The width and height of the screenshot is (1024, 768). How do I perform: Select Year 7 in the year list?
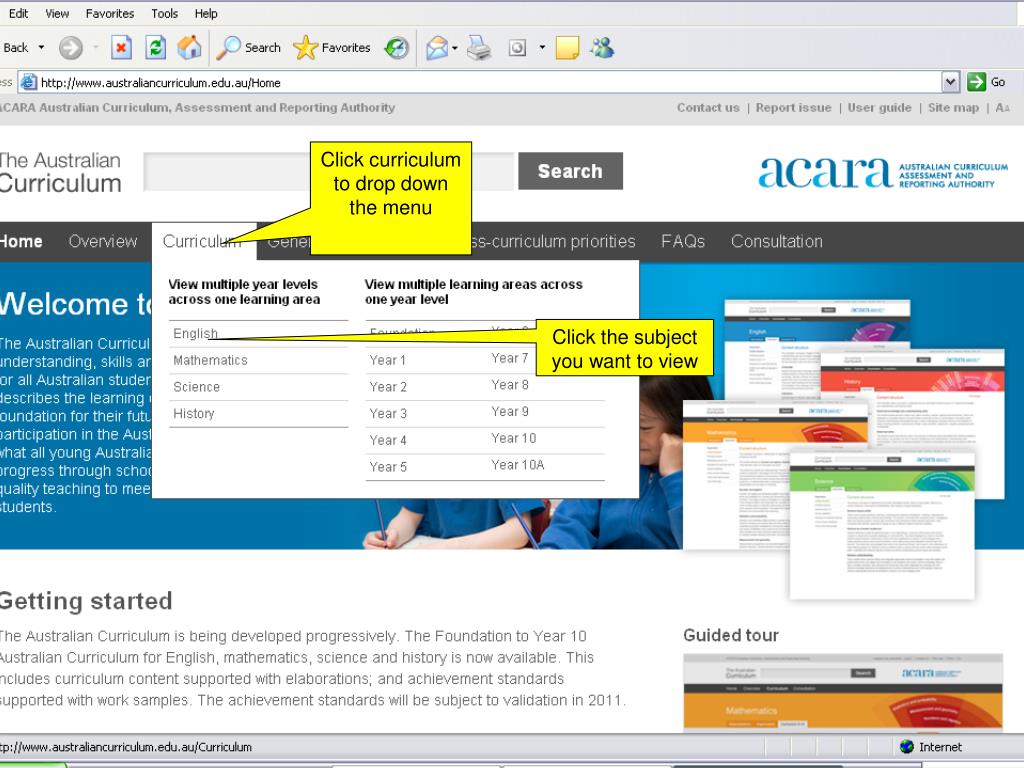[x=510, y=359]
